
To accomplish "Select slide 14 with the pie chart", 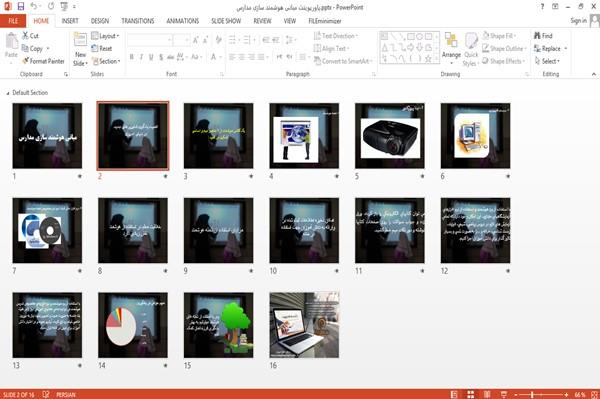I will point(133,325).
